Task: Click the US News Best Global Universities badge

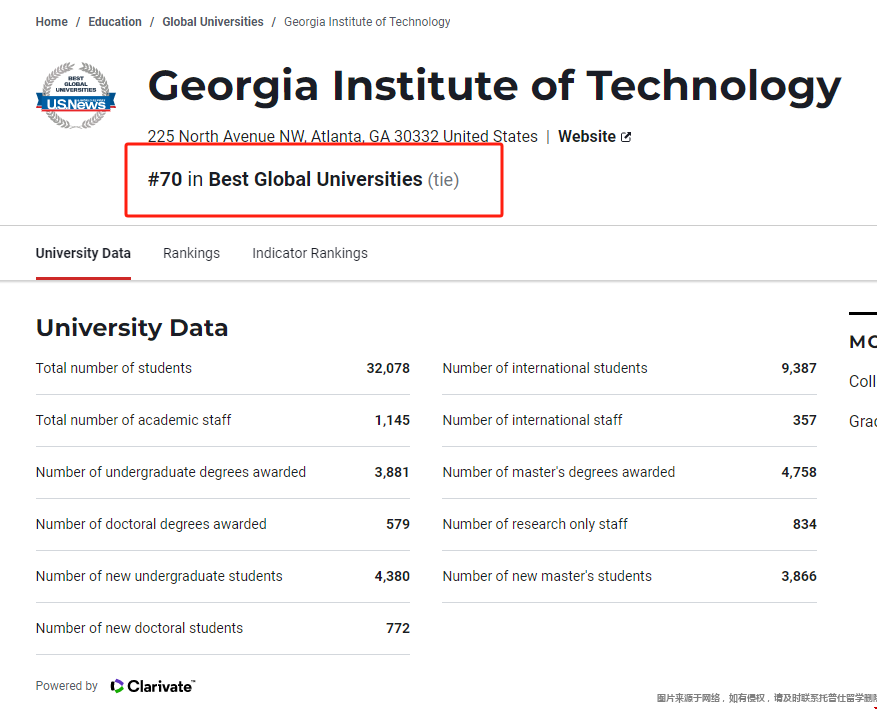Action: [76, 96]
